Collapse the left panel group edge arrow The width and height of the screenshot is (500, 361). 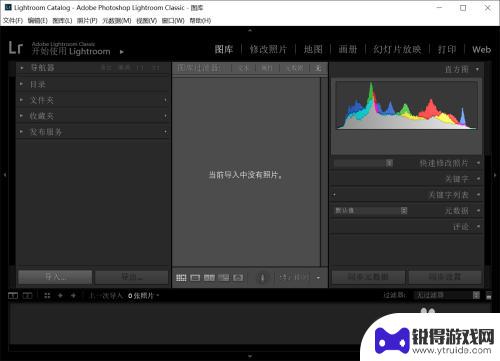tap(5, 175)
